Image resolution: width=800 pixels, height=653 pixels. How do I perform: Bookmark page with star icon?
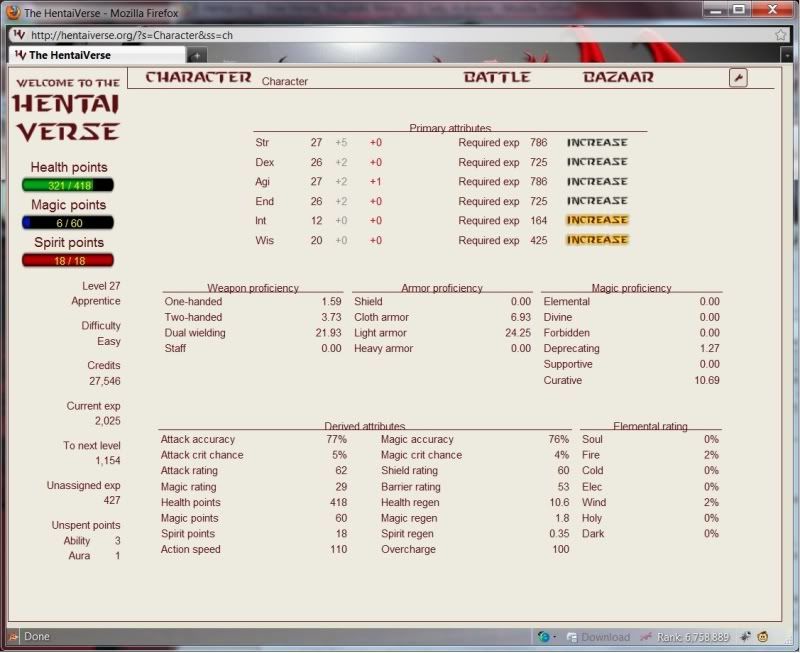click(781, 35)
